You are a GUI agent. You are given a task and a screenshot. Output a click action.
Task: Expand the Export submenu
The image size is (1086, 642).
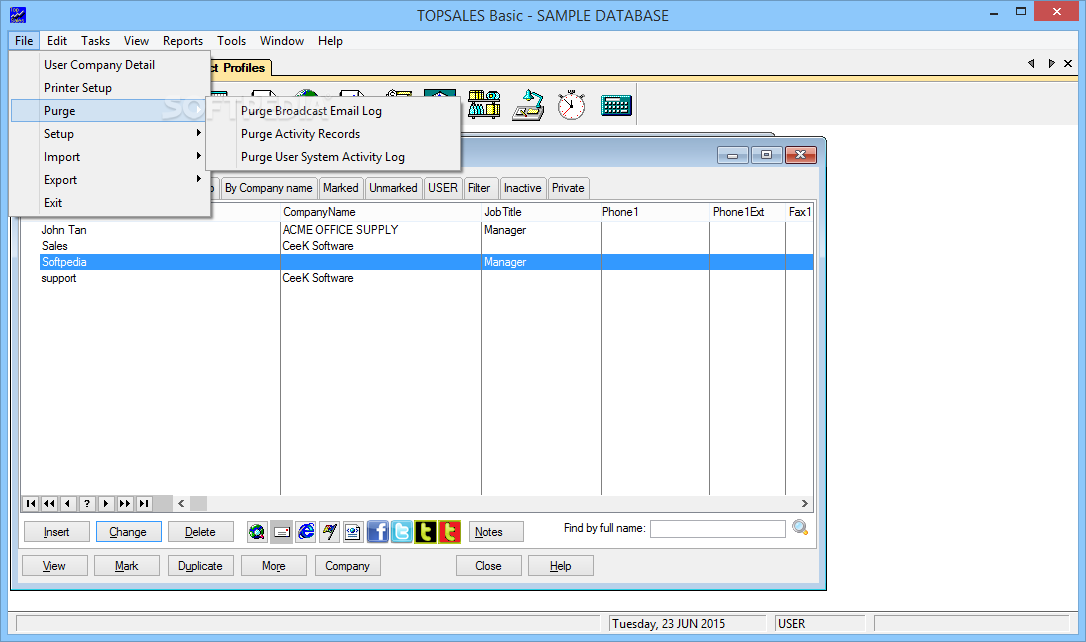[111, 179]
